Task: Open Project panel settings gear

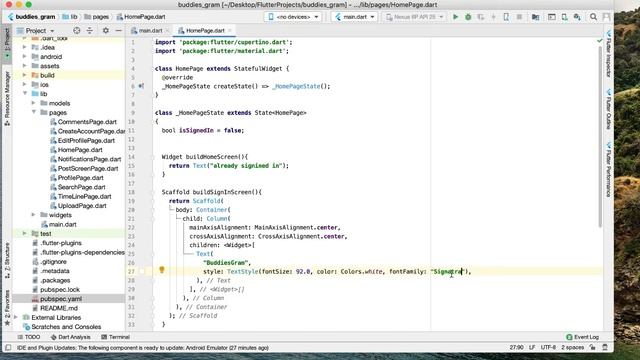Action: coord(106,31)
